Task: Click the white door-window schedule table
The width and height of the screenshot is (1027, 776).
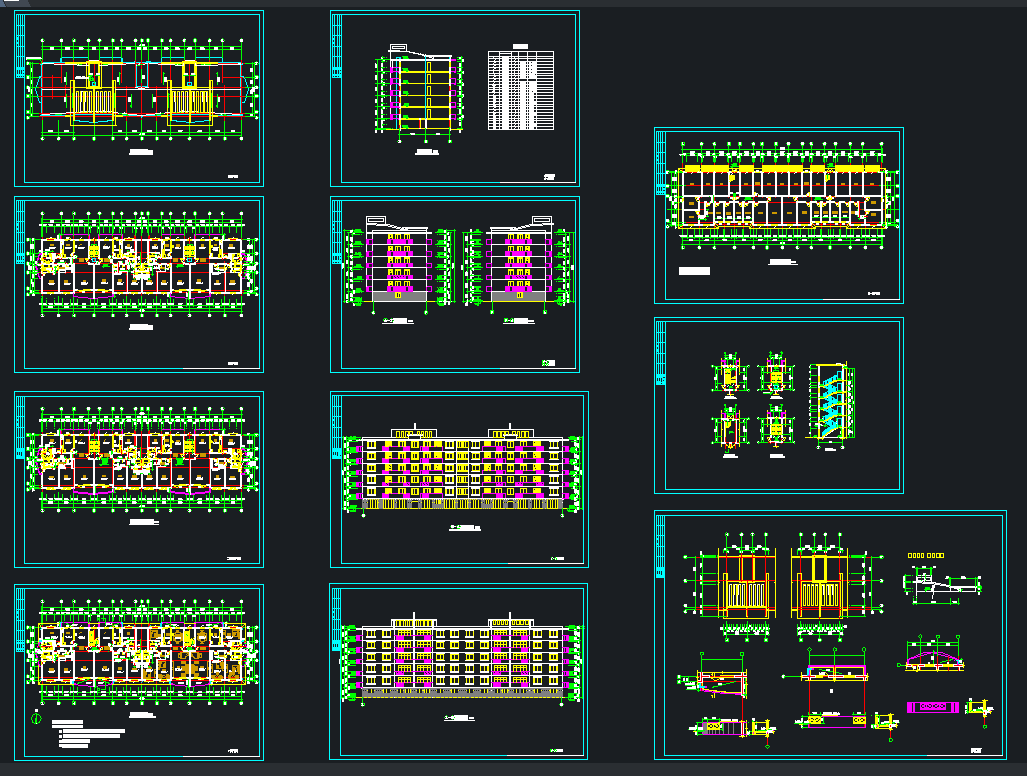Action: (x=521, y=88)
